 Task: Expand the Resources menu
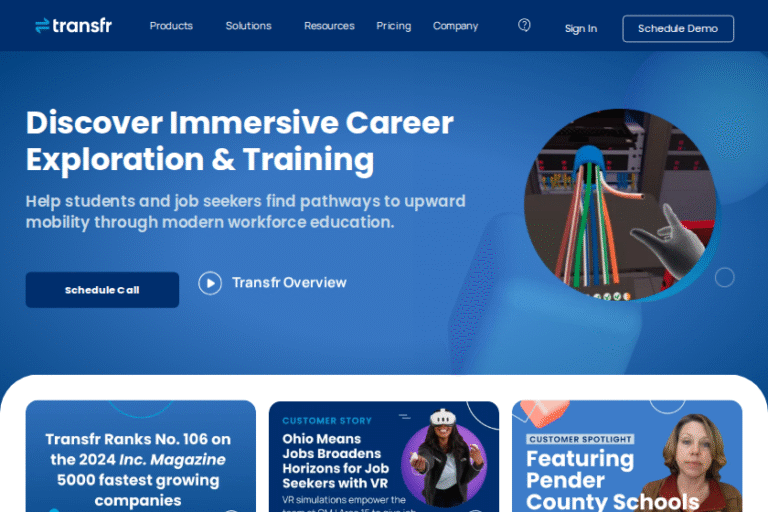[329, 26]
